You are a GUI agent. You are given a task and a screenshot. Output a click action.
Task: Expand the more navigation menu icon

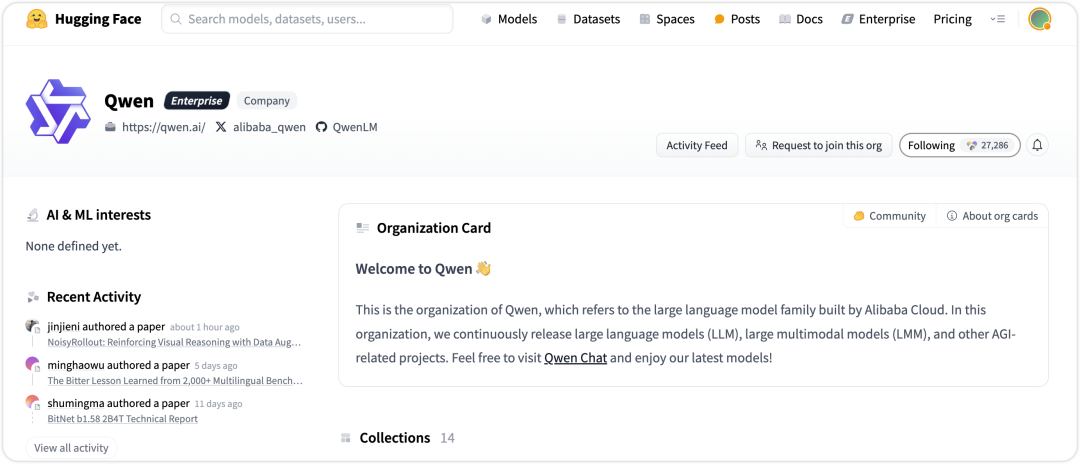997,19
